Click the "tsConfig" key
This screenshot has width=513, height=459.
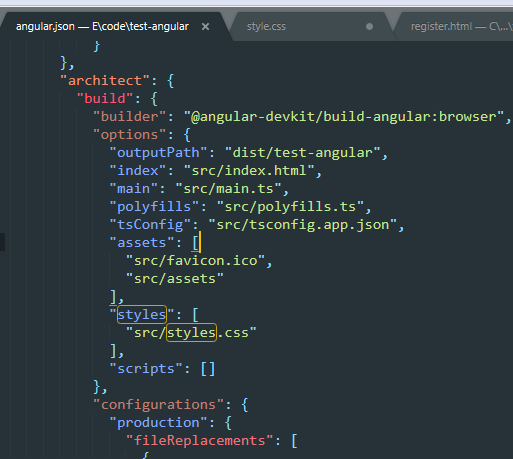[x=150, y=225]
